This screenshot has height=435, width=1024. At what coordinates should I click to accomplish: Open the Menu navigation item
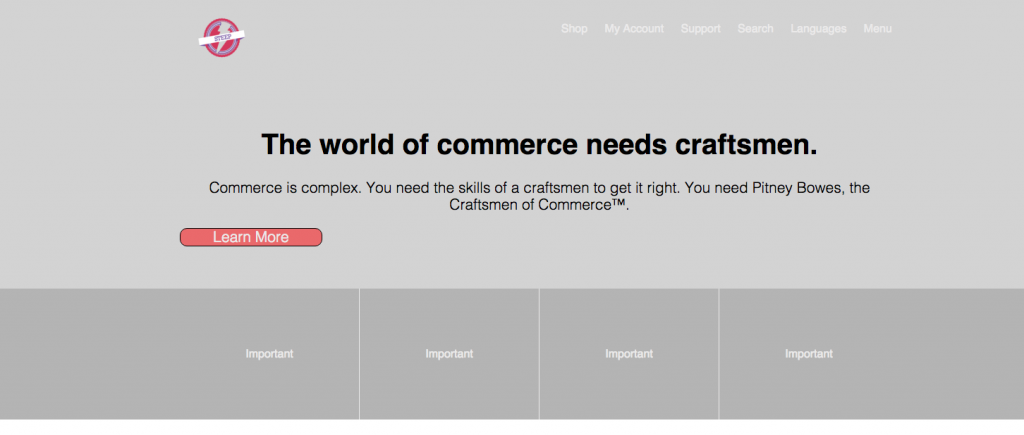pyautogui.click(x=877, y=29)
